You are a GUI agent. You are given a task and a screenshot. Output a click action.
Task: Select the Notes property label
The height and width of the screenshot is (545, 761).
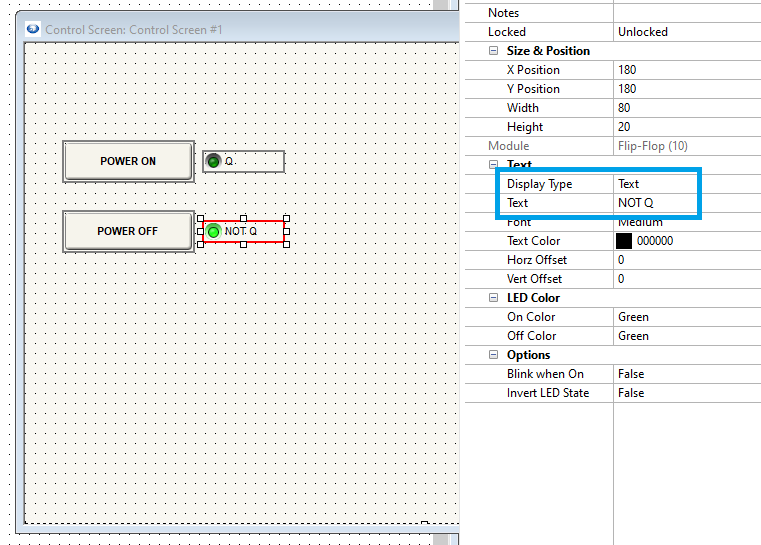point(503,13)
